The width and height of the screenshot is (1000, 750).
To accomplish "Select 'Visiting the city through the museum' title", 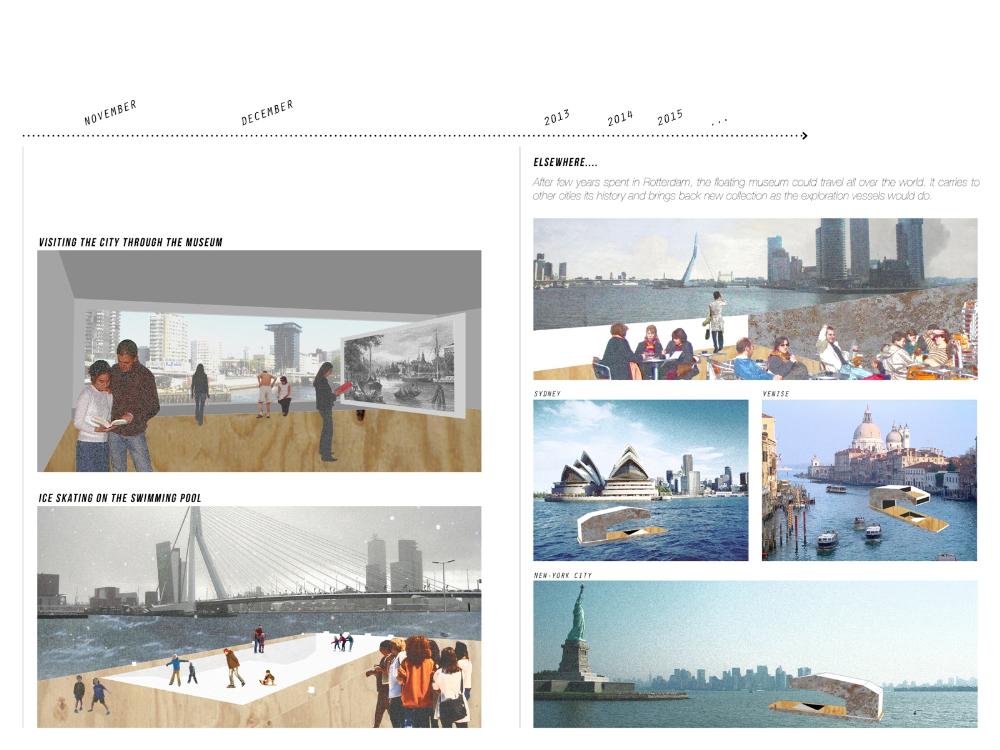I will tap(130, 242).
